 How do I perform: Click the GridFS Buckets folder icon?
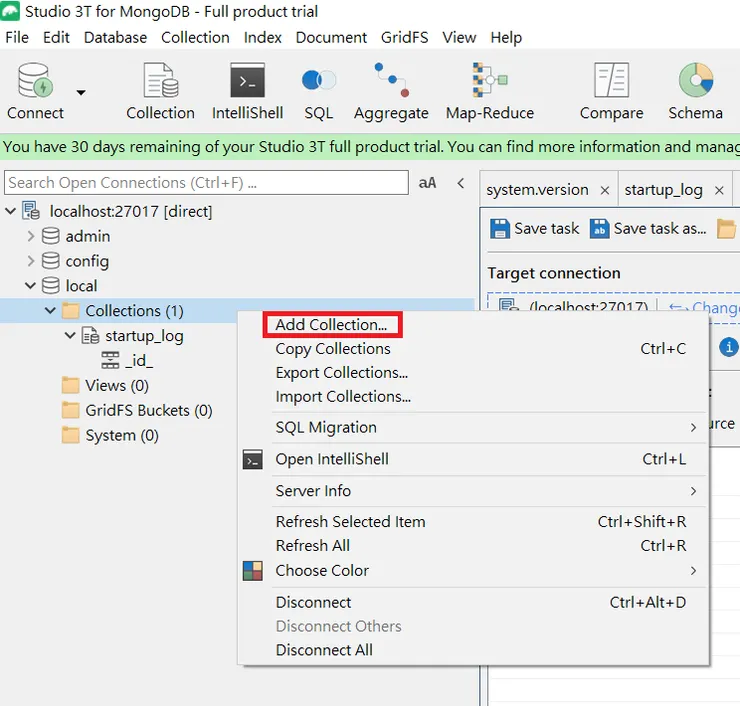[x=71, y=411]
